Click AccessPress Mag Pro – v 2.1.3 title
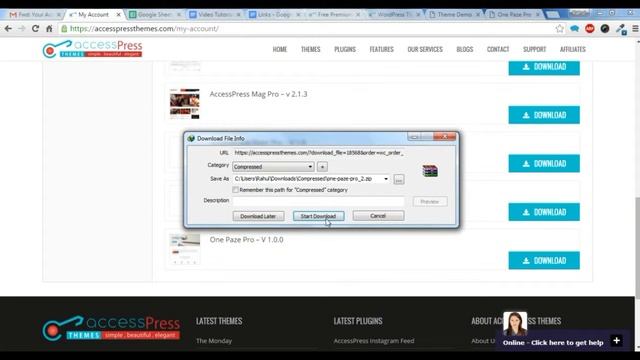The width and height of the screenshot is (640, 360). [x=258, y=94]
